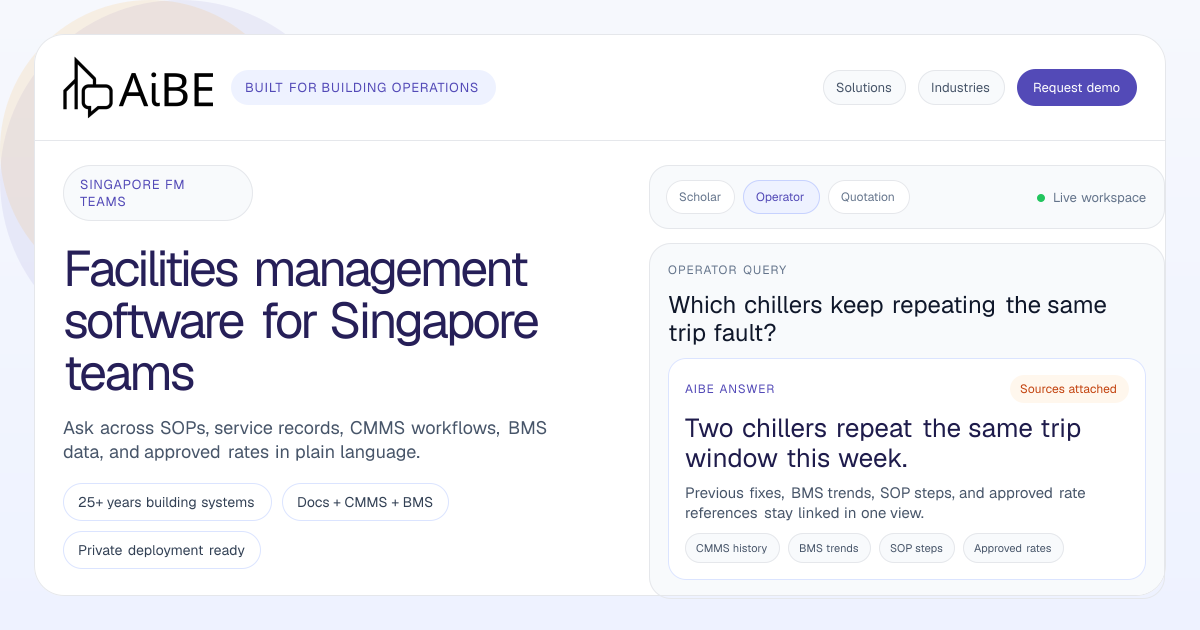This screenshot has width=1200, height=630.
Task: Click the Operator Query label
Action: (727, 270)
